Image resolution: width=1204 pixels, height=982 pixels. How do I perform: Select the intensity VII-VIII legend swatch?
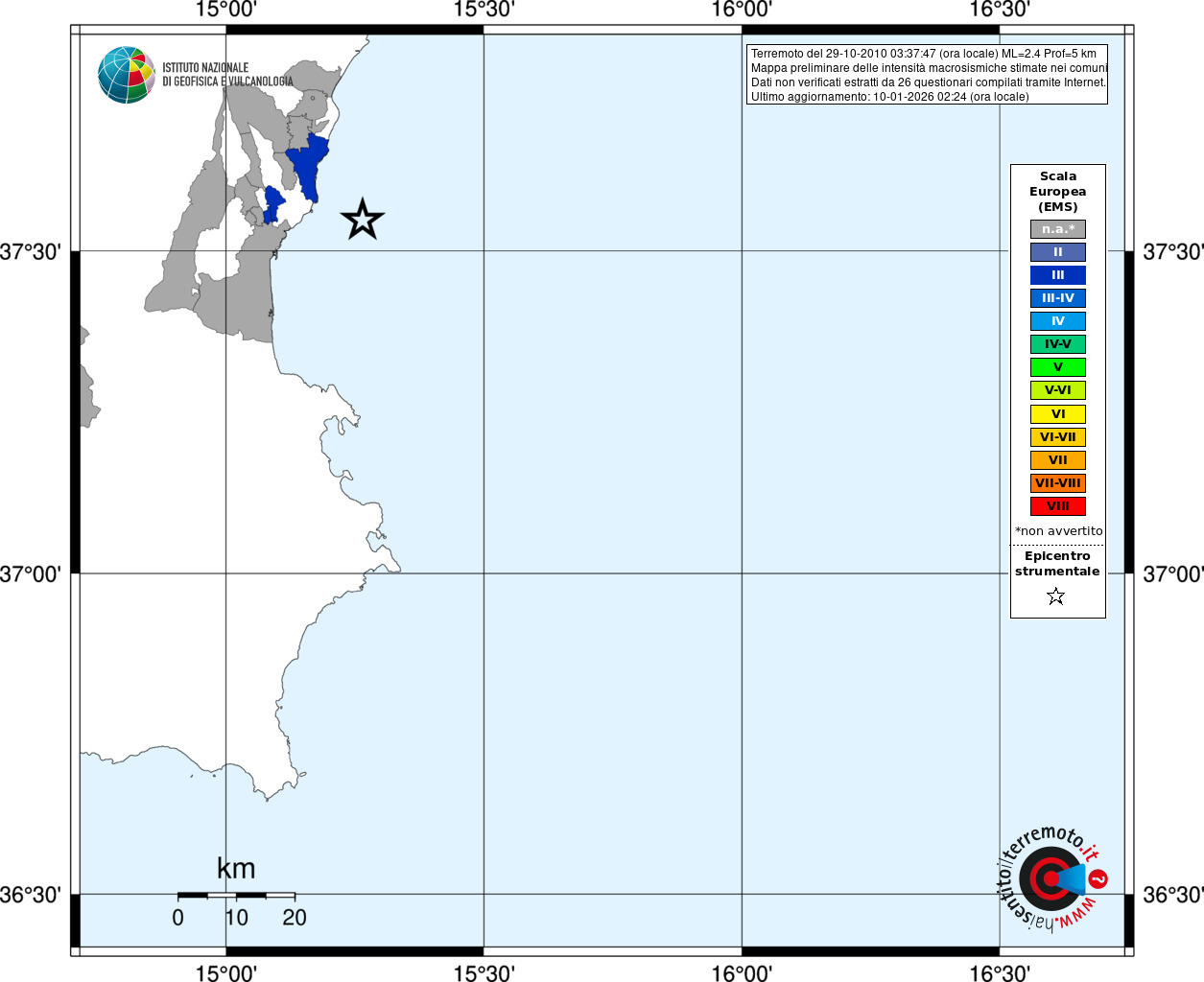pyautogui.click(x=1058, y=483)
